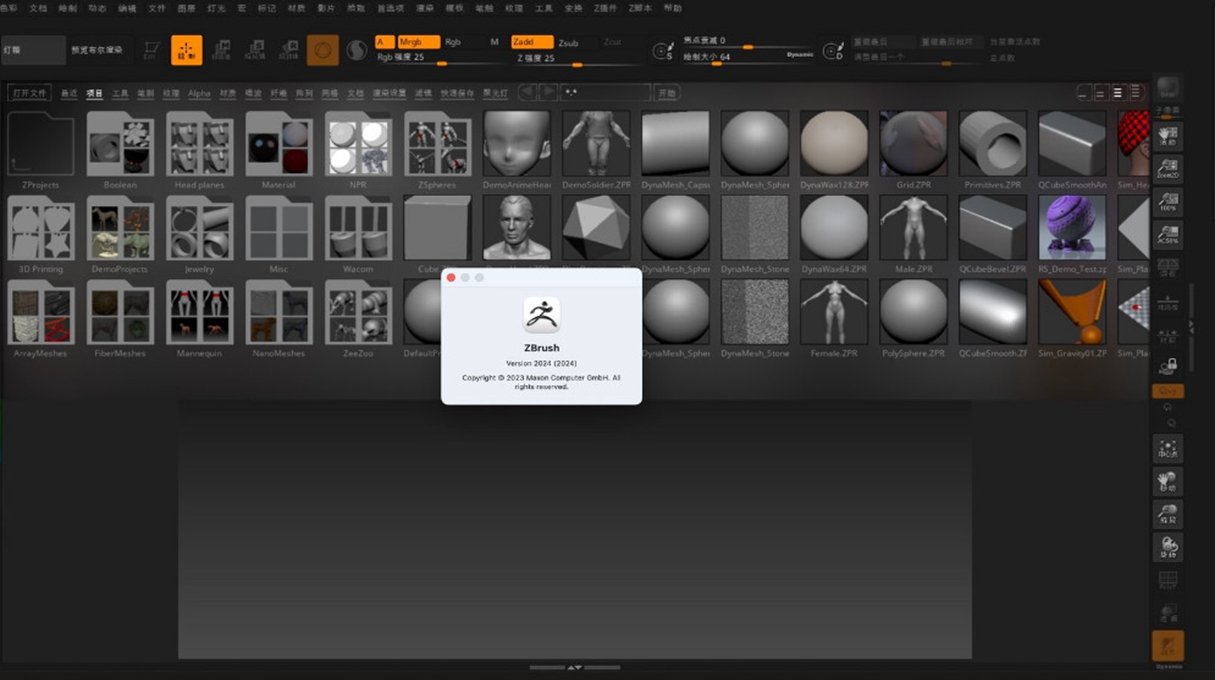Click the lock icon in right shelf
This screenshot has height=680, width=1215.
(1168, 365)
